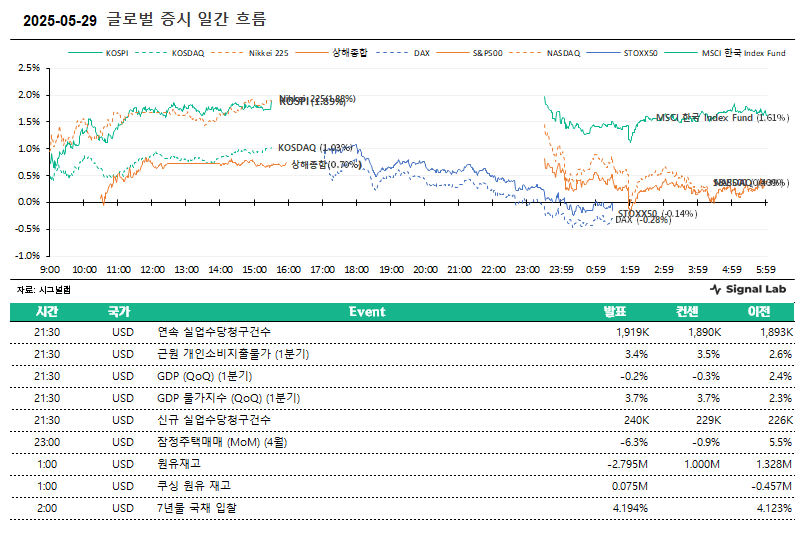Click the -6.3% pending home sales value
Screen dimensions: 805x535
pos(634,442)
